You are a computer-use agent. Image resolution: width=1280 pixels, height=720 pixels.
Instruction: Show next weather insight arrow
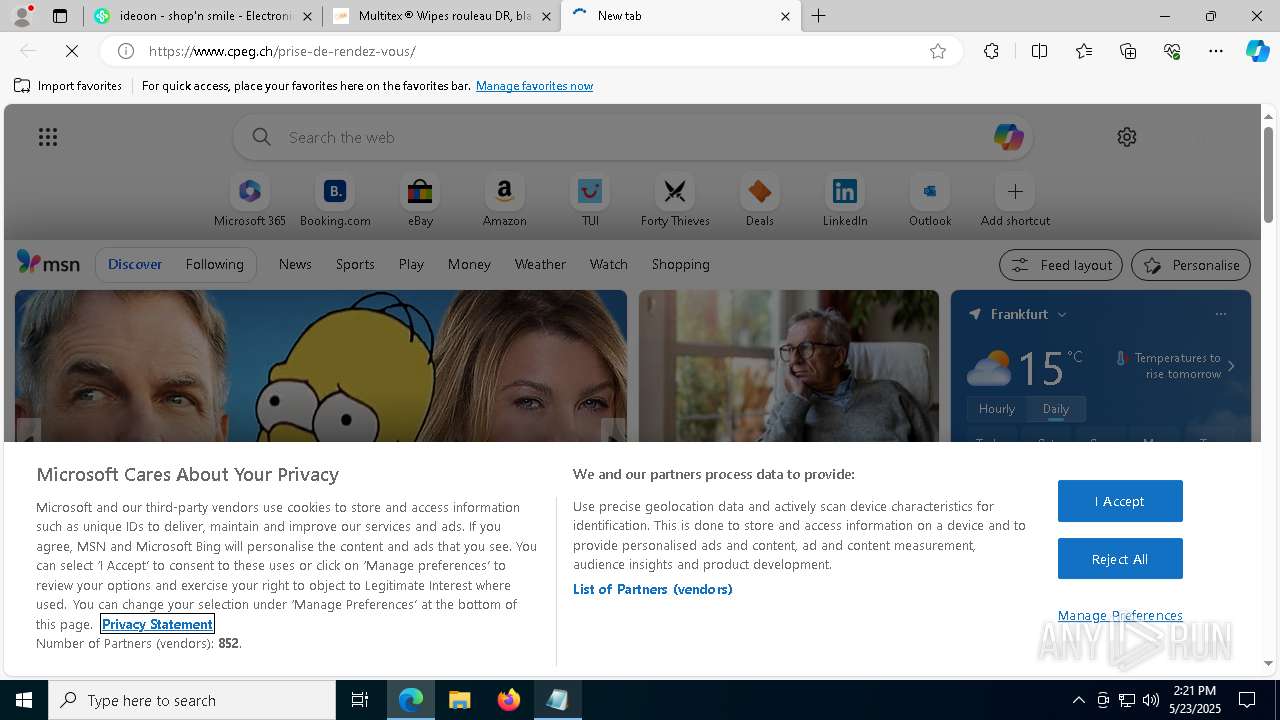1231,366
